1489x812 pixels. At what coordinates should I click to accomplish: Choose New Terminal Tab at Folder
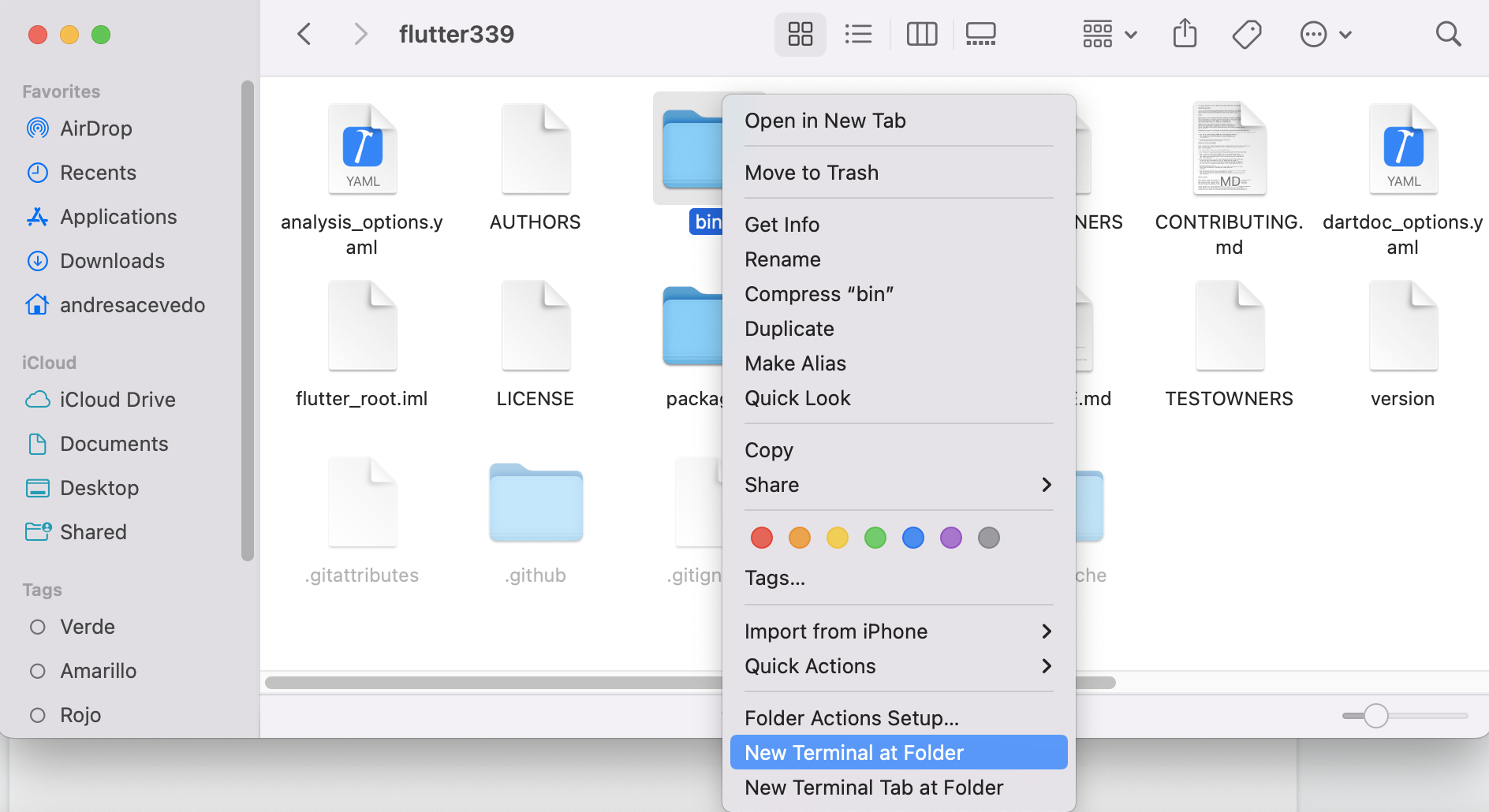899,788
